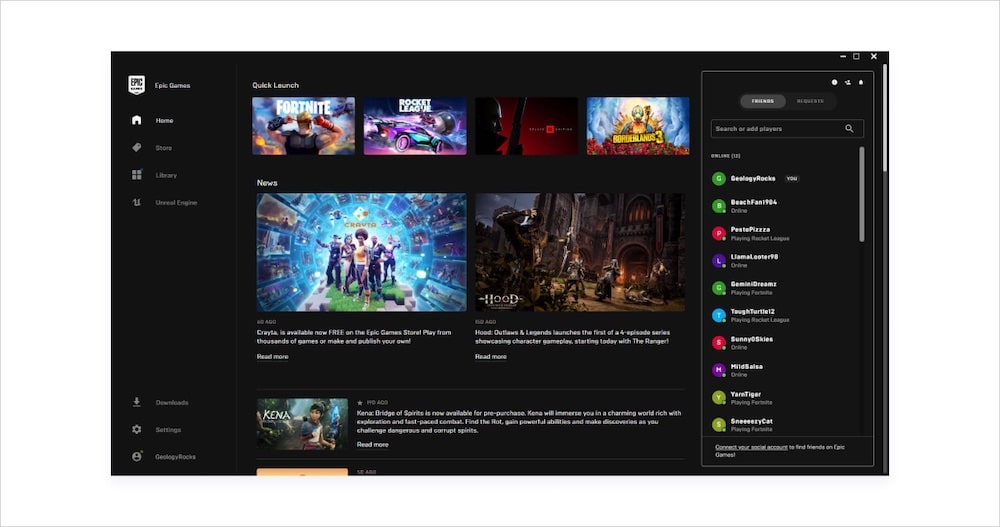Select friend name PestoPizzza
Screen dimensions: 1000x527
pyautogui.click(x=750, y=230)
